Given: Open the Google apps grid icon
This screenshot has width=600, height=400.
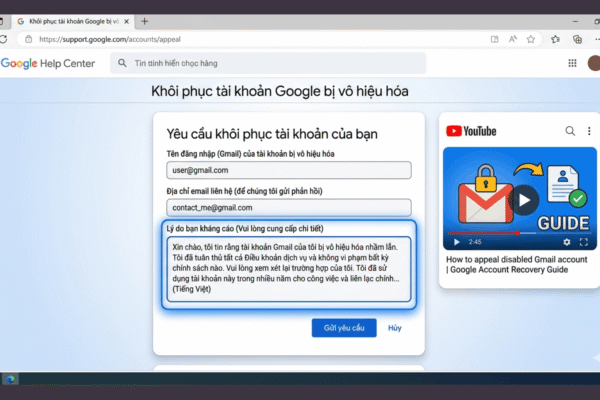Looking at the screenshot, I should tap(572, 63).
